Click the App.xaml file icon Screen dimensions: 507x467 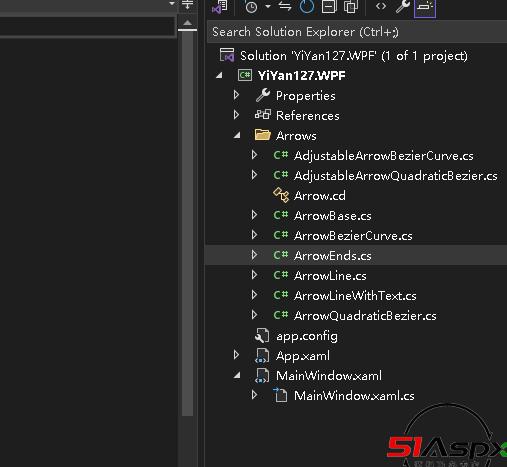tap(262, 355)
